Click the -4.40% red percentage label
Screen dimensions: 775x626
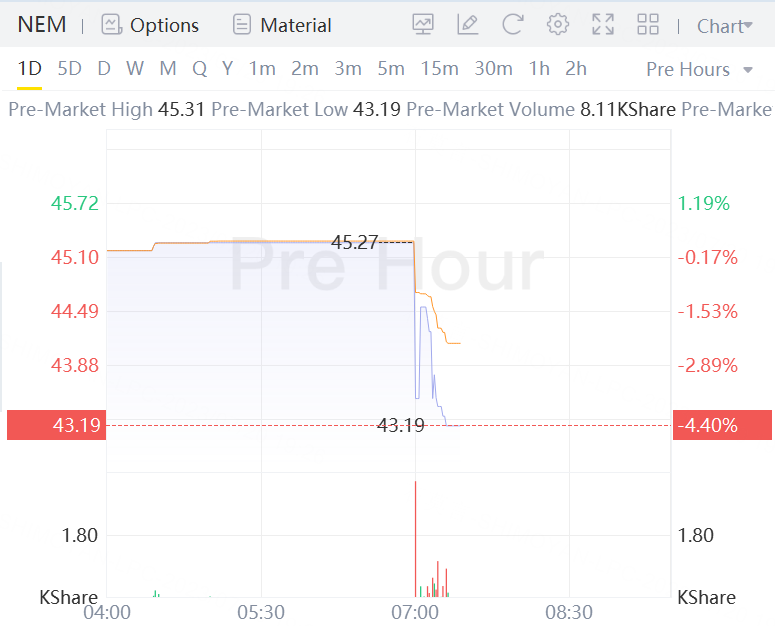coord(707,425)
